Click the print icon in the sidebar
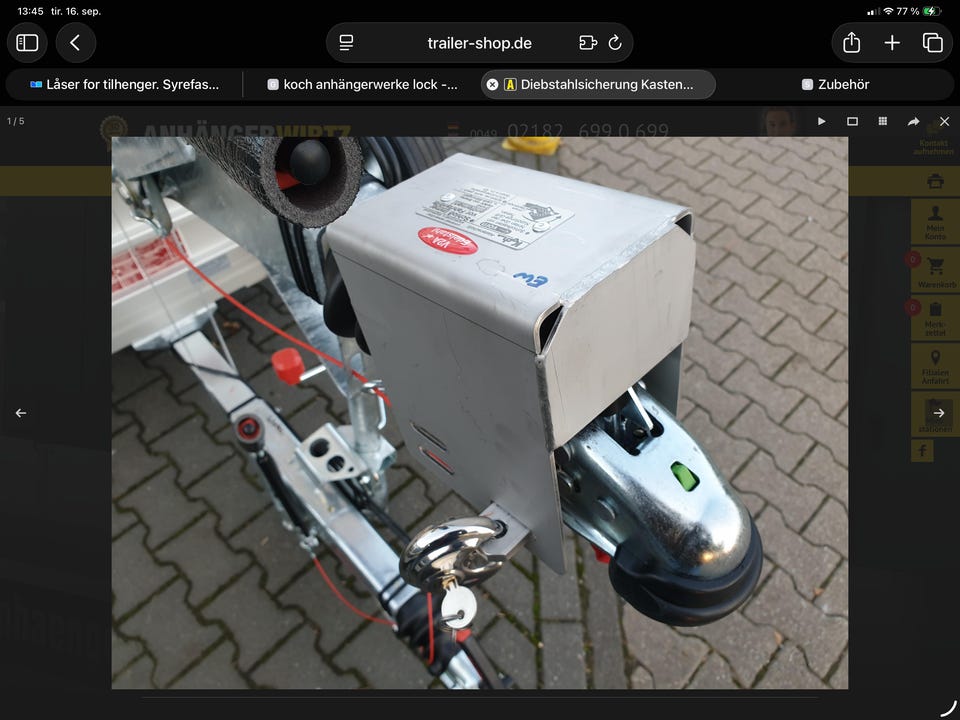 [935, 182]
